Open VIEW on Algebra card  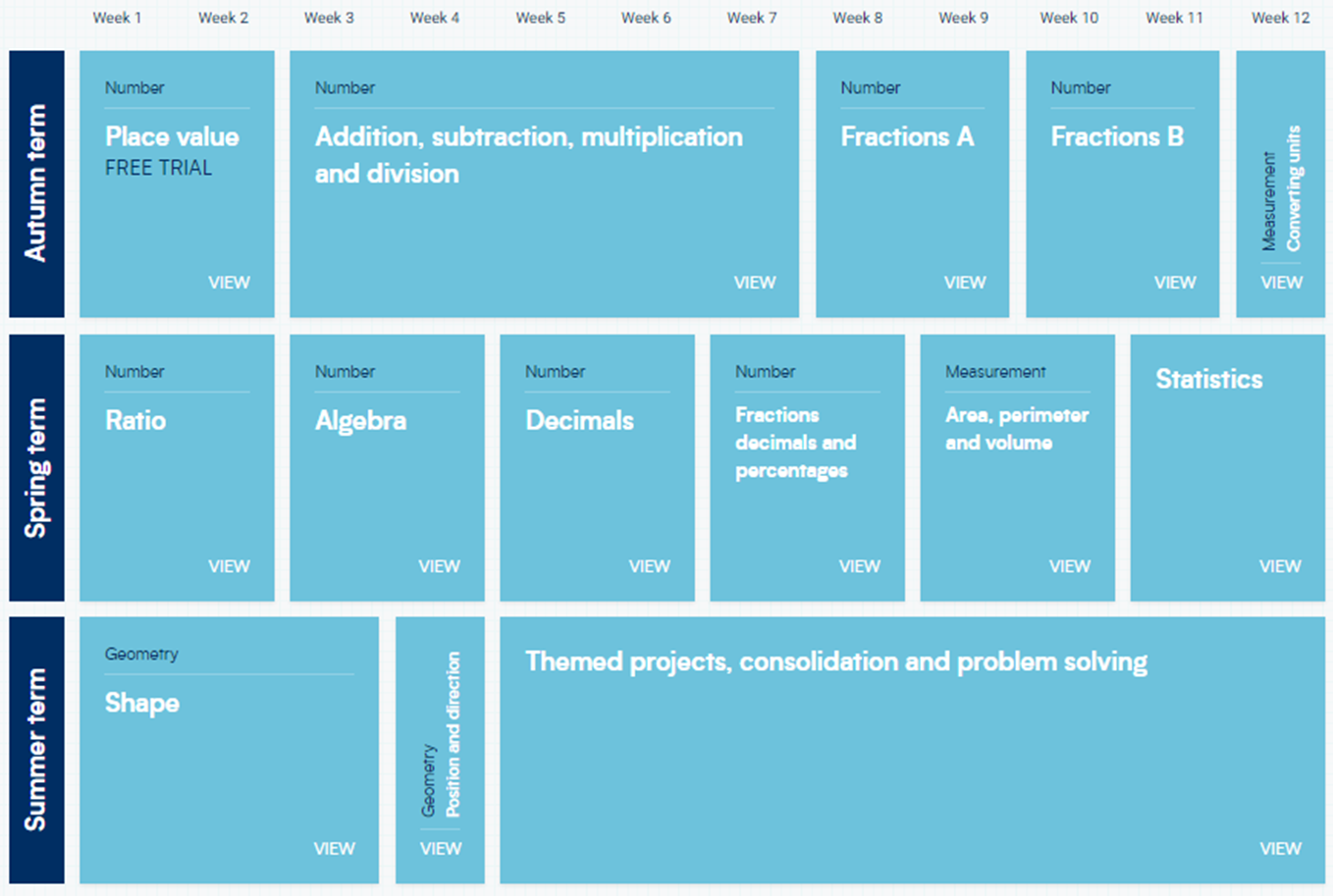point(439,566)
